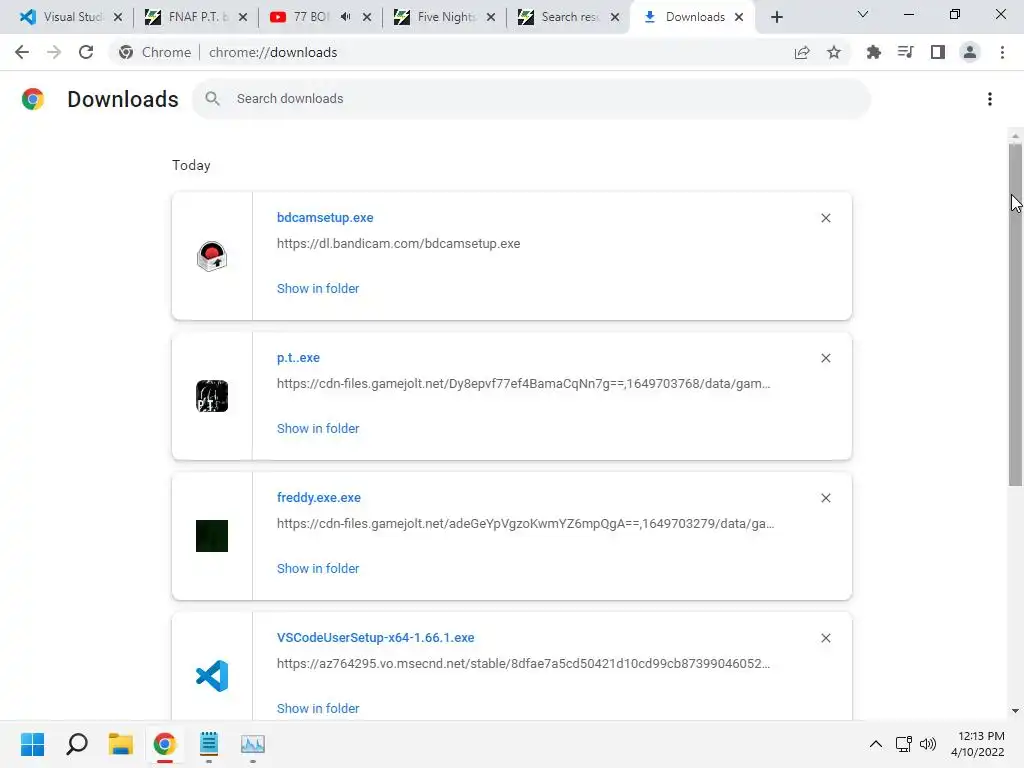The height and width of the screenshot is (768, 1024).
Task: Close the Visual Studio tab
Action: coord(118,17)
